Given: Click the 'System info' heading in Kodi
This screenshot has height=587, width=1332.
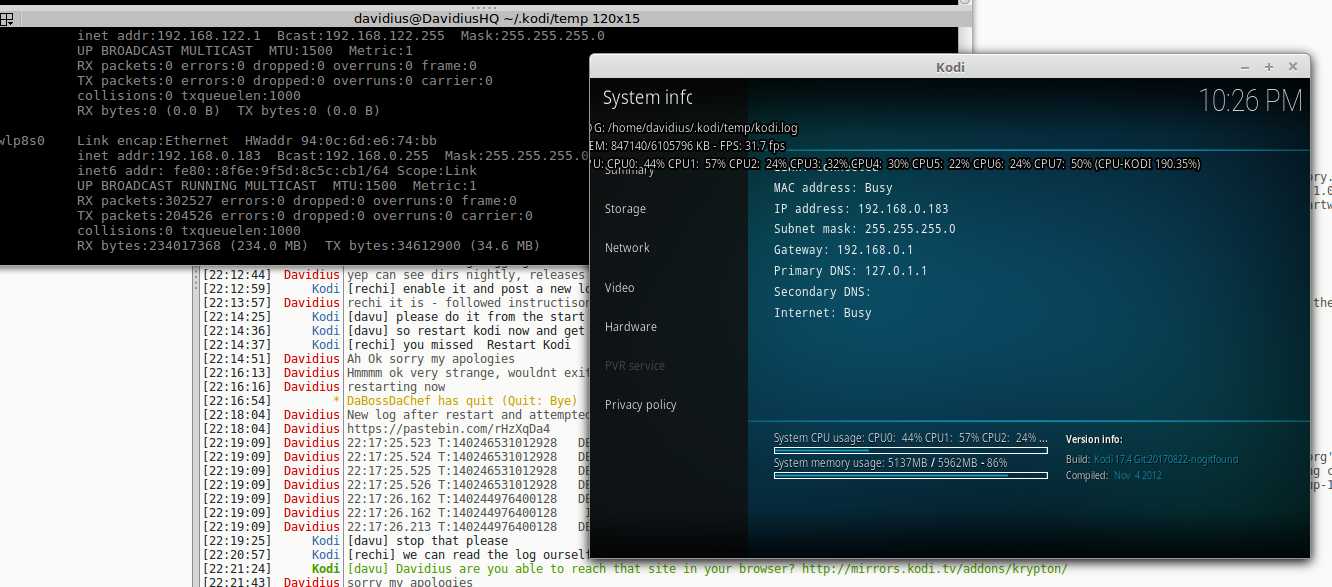Looking at the screenshot, I should tap(647, 98).
